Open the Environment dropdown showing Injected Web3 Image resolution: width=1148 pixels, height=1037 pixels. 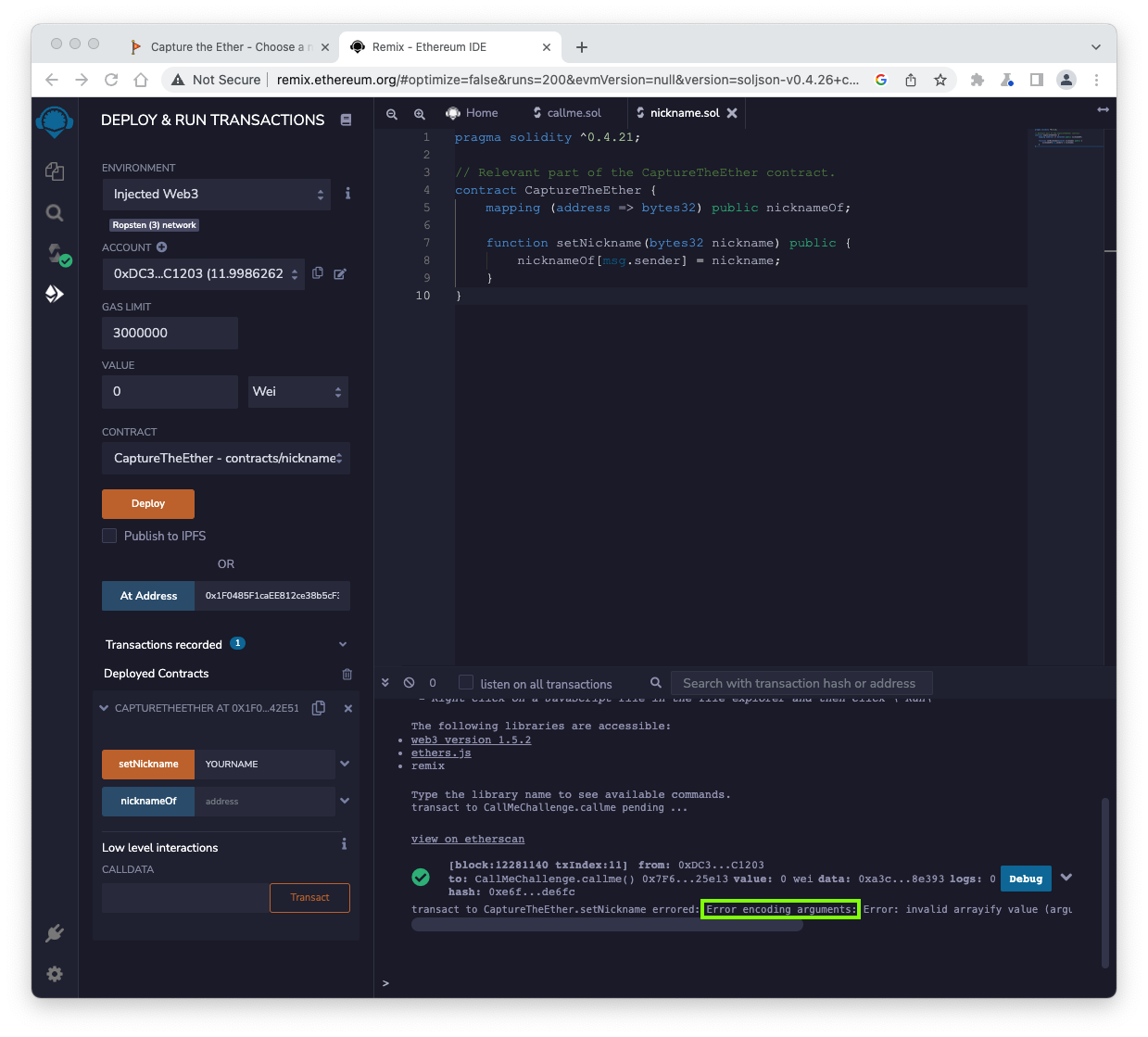(217, 195)
